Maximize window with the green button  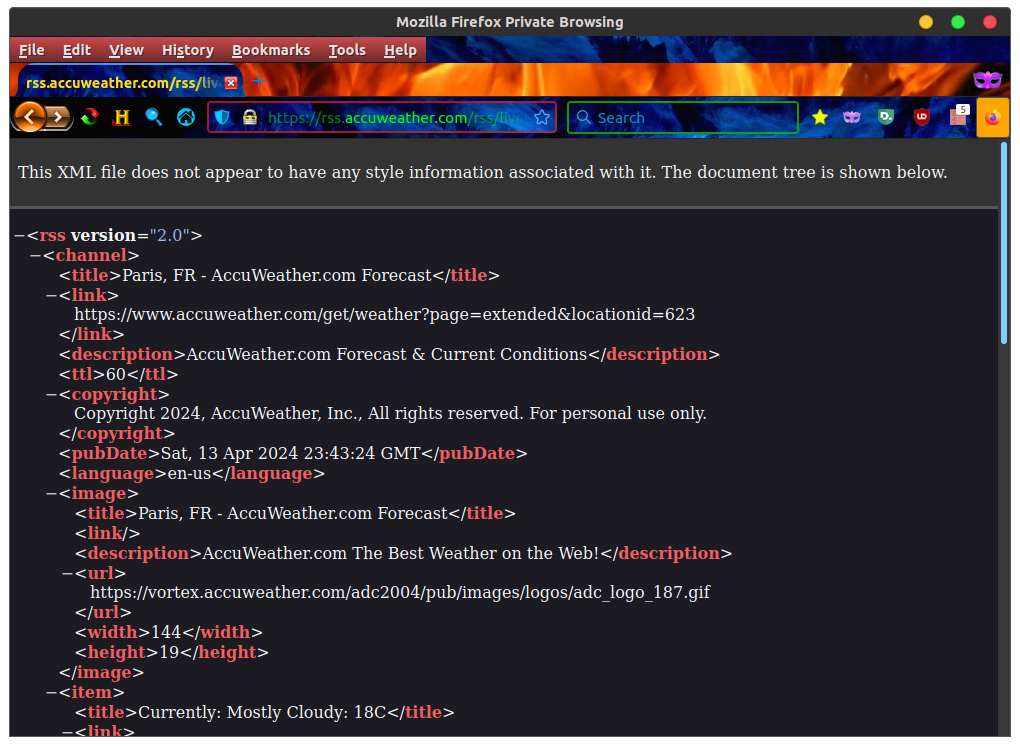tap(958, 22)
